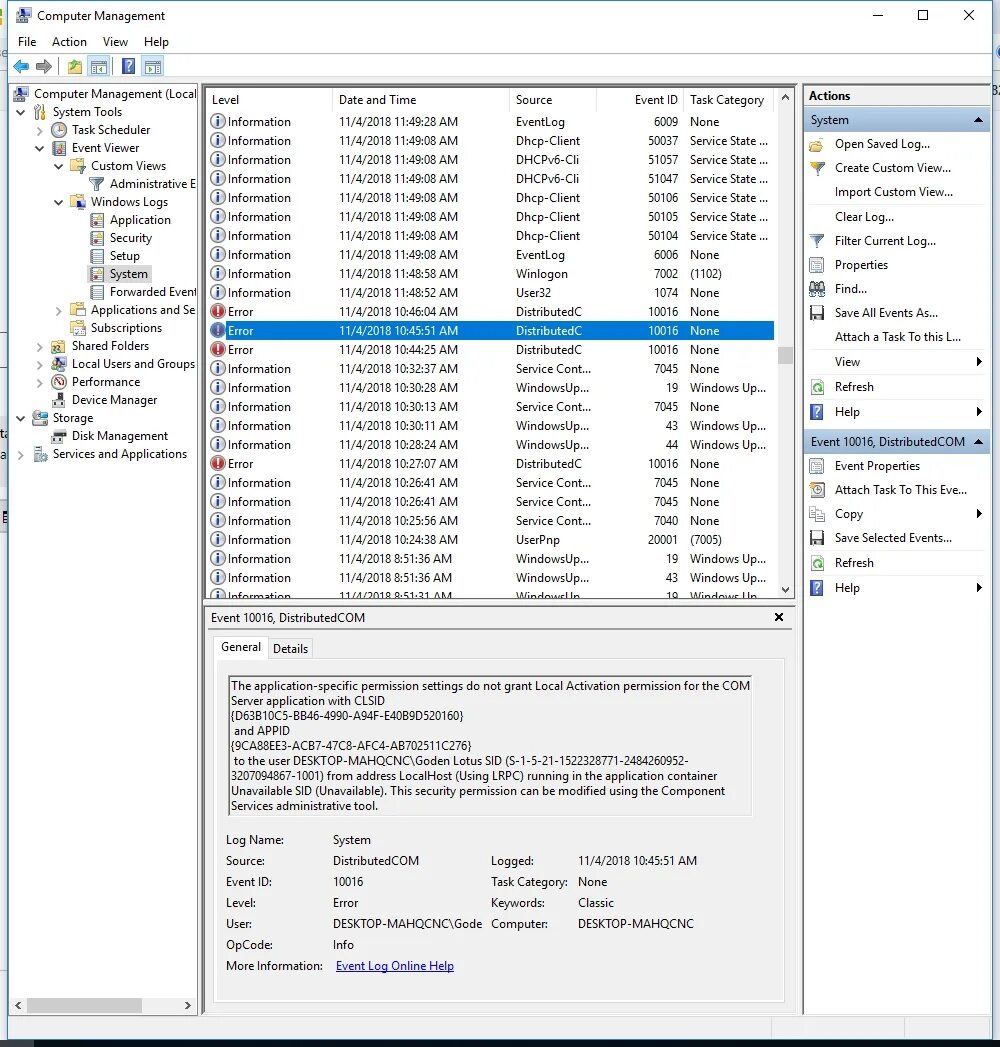1000x1047 pixels.
Task: Select the Subscriptions tree item
Action: [126, 328]
